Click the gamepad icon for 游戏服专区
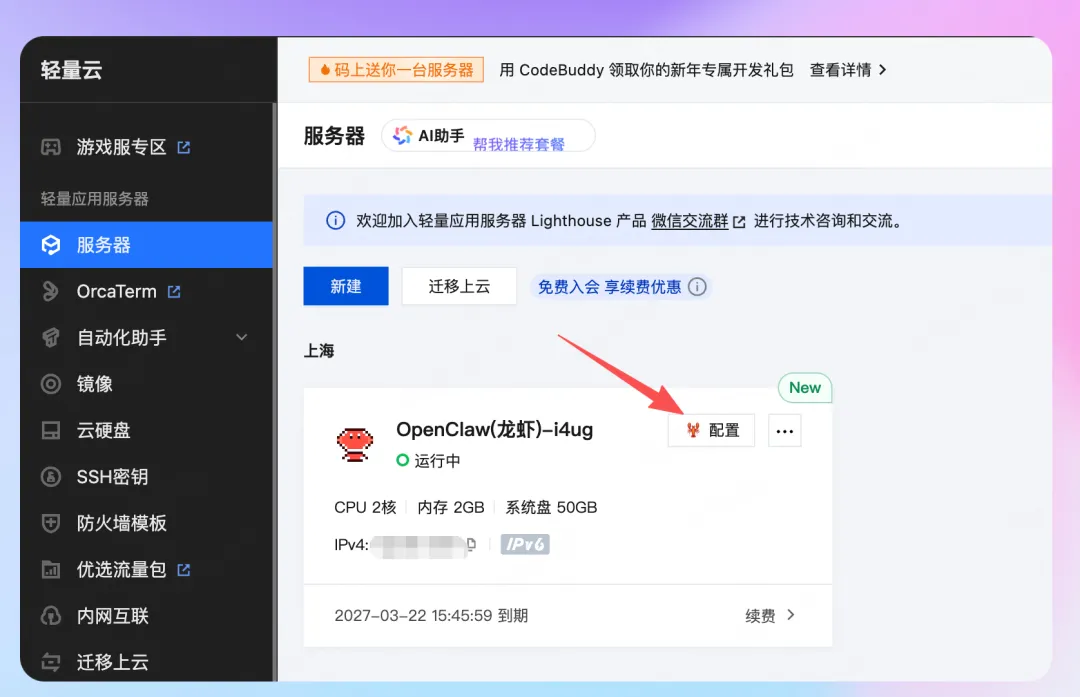The image size is (1080, 697). pos(51,147)
